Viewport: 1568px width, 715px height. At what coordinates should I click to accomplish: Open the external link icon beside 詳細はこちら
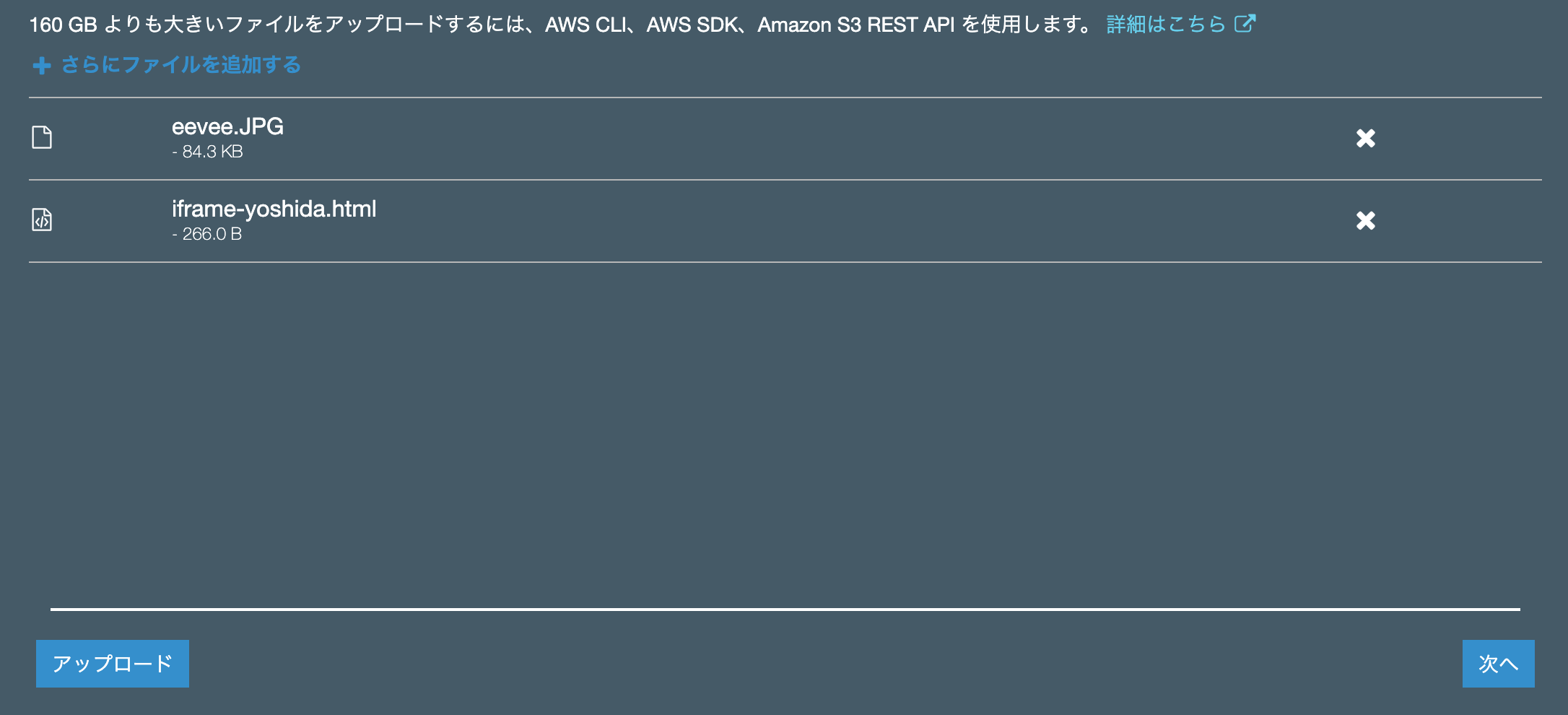pyautogui.click(x=1245, y=24)
